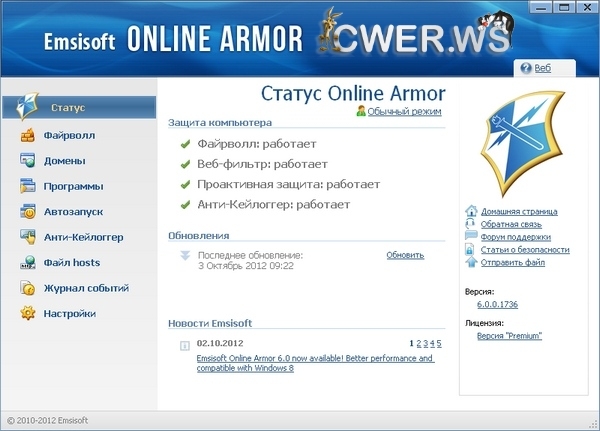Click the Отправить файл link
This screenshot has height=431, width=600.
[x=513, y=263]
